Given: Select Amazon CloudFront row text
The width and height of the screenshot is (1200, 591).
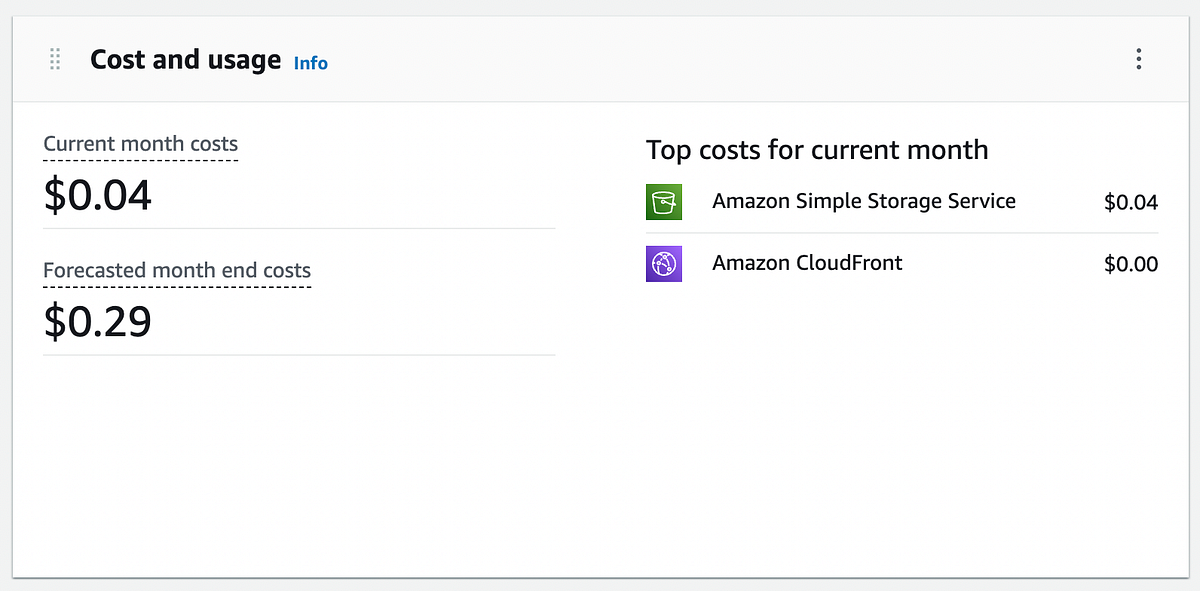Looking at the screenshot, I should pyautogui.click(x=807, y=263).
